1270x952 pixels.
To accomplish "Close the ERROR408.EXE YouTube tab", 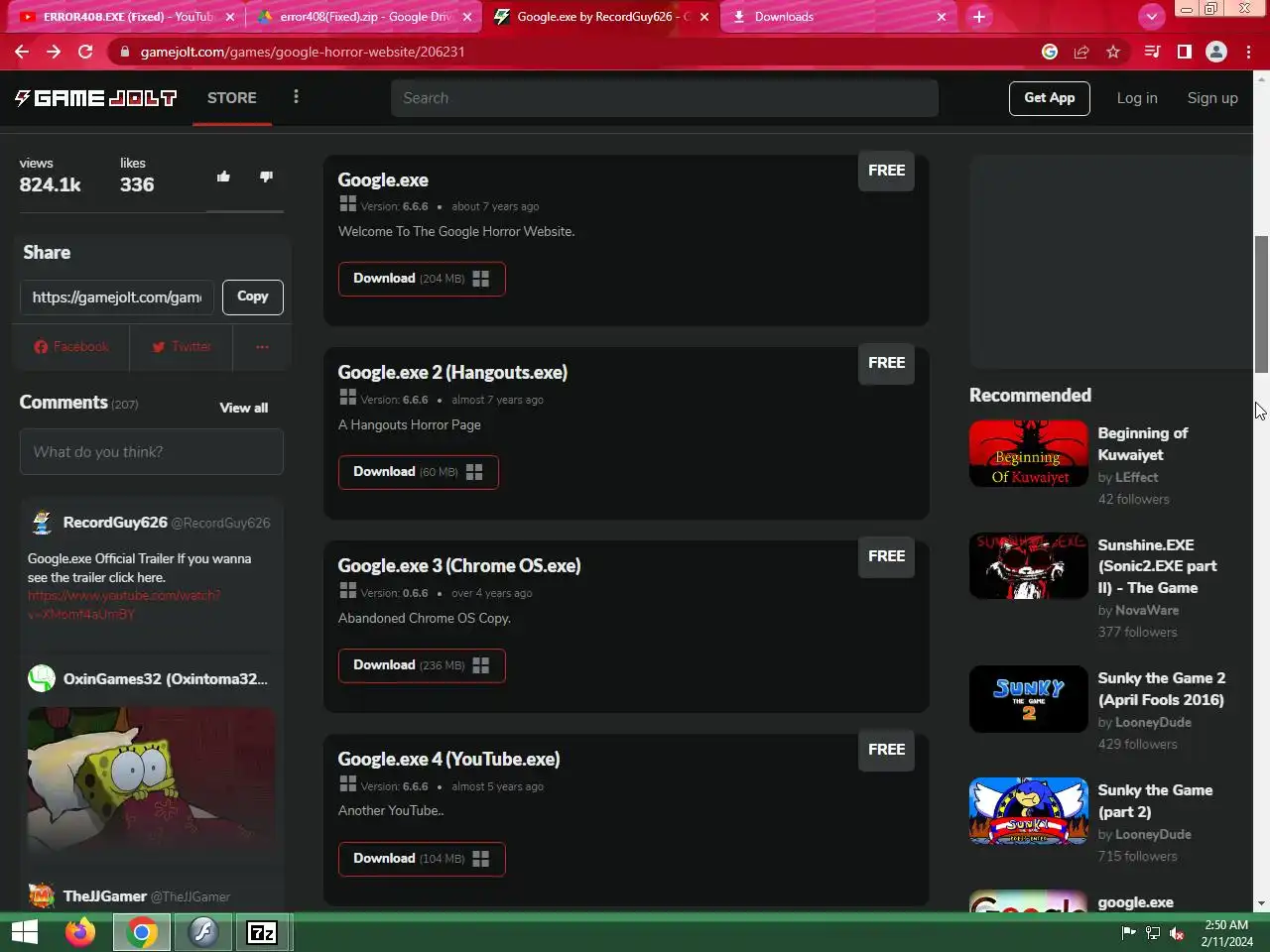I will point(230,17).
